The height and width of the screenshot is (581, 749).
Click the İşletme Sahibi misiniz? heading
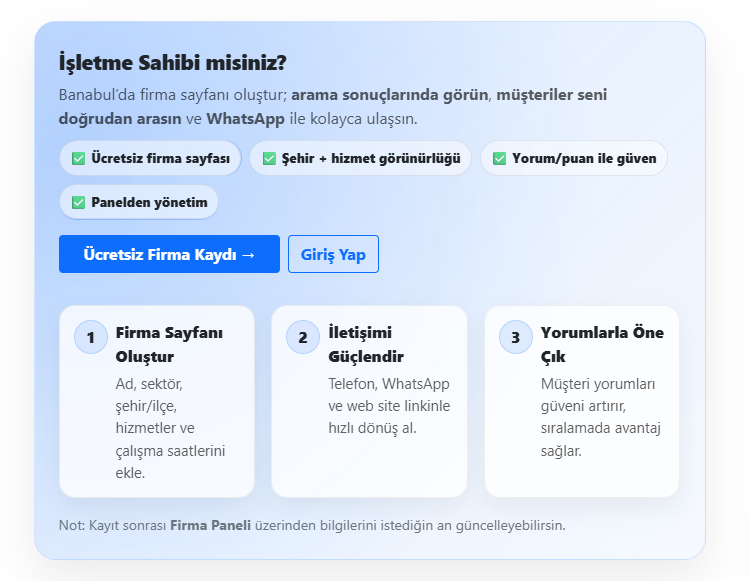pyautogui.click(x=173, y=63)
